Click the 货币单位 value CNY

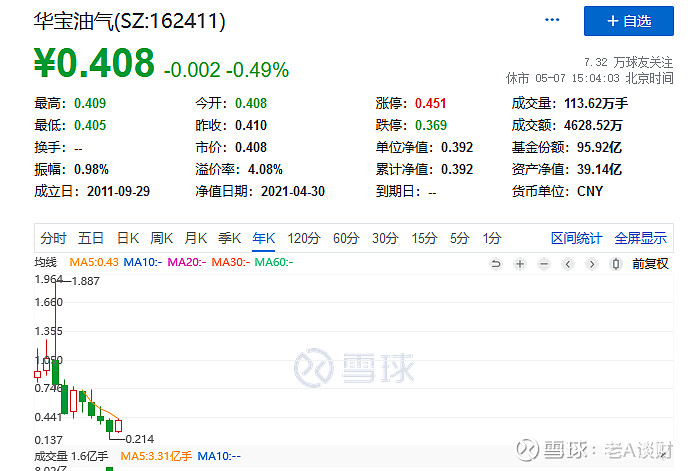(590, 191)
